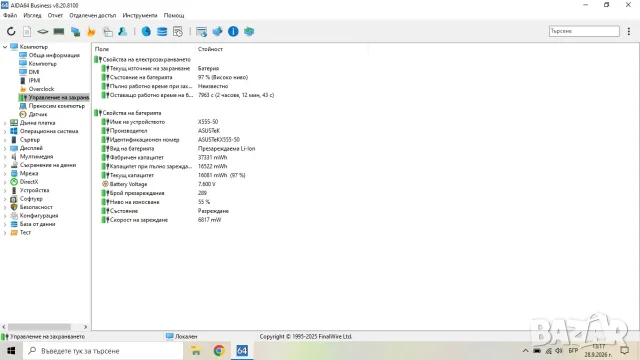
Task: Click the green-blue update arrows icon
Action: tap(249, 31)
